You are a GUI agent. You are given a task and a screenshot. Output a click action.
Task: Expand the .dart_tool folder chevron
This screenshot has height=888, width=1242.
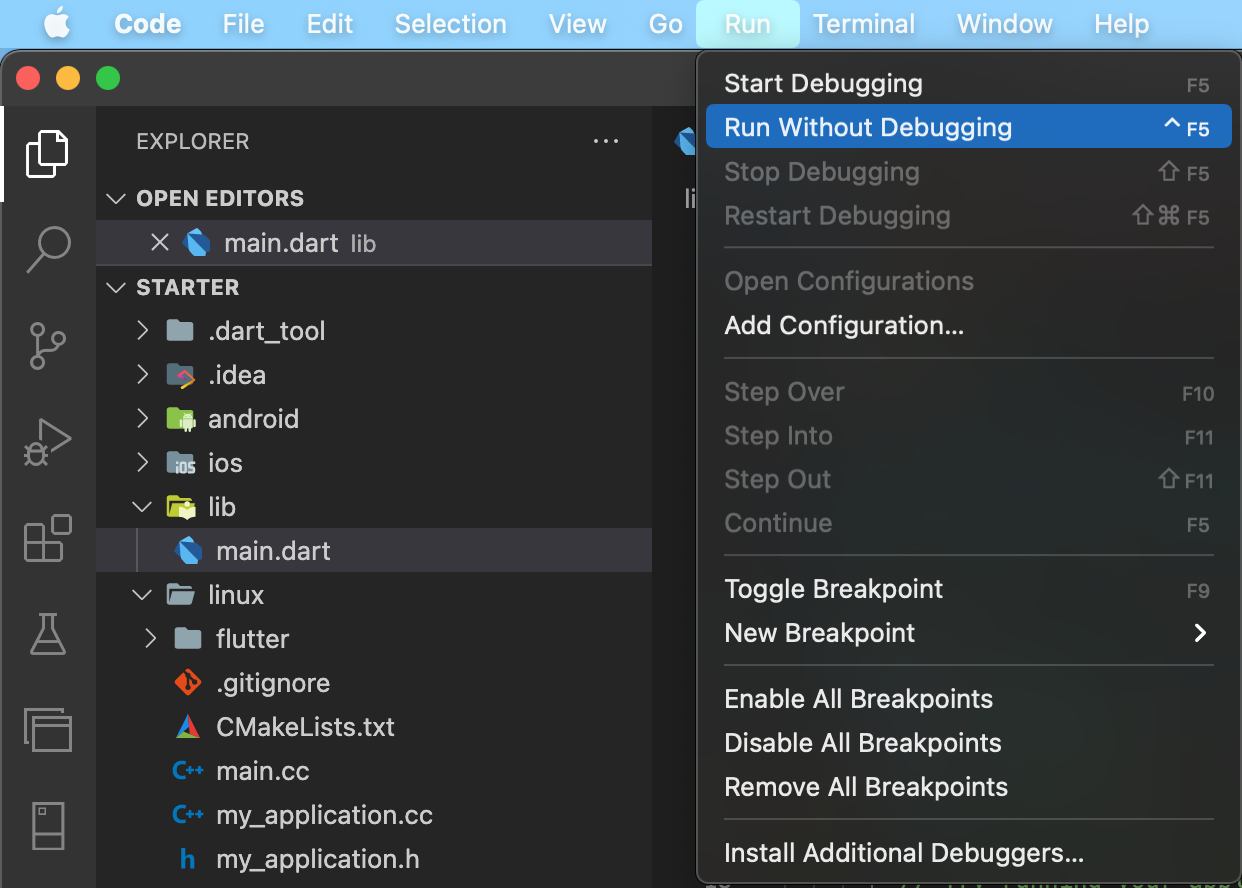pos(143,330)
